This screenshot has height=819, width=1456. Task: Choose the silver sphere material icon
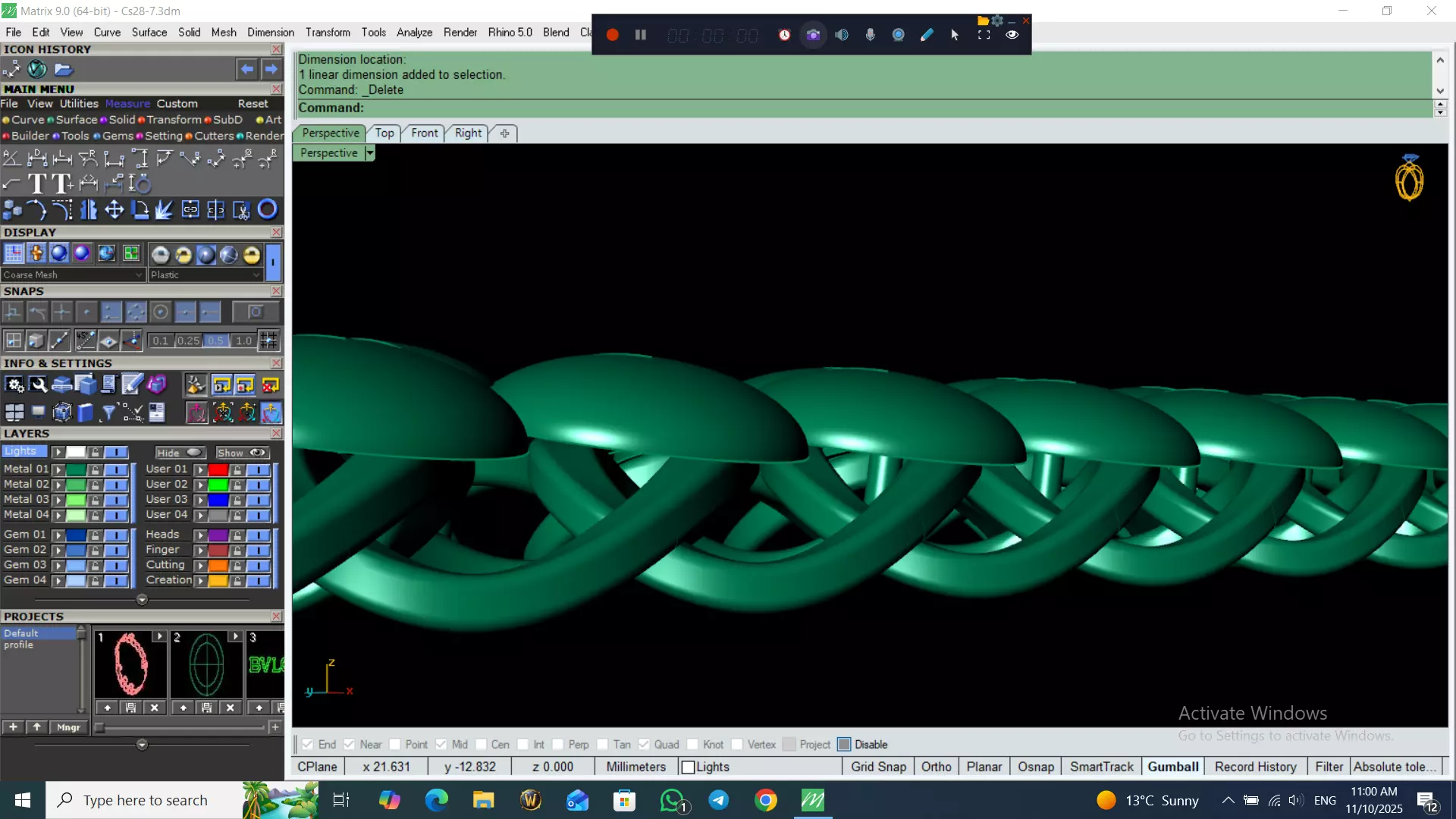(x=160, y=255)
